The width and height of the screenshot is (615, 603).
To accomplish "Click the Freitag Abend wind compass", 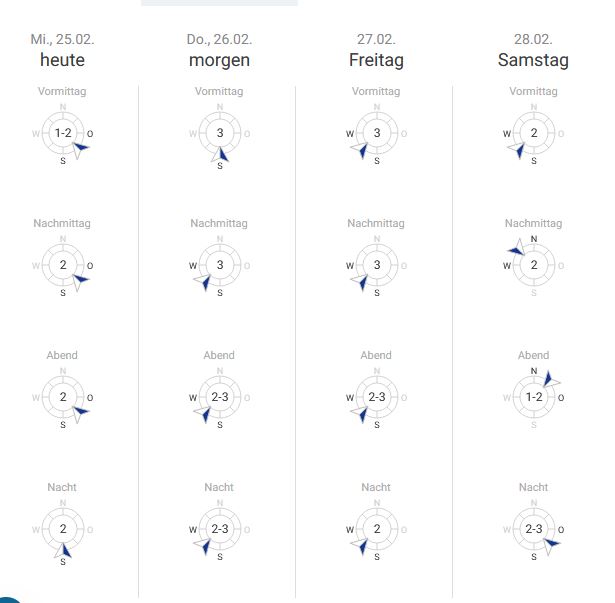I will pos(377,397).
